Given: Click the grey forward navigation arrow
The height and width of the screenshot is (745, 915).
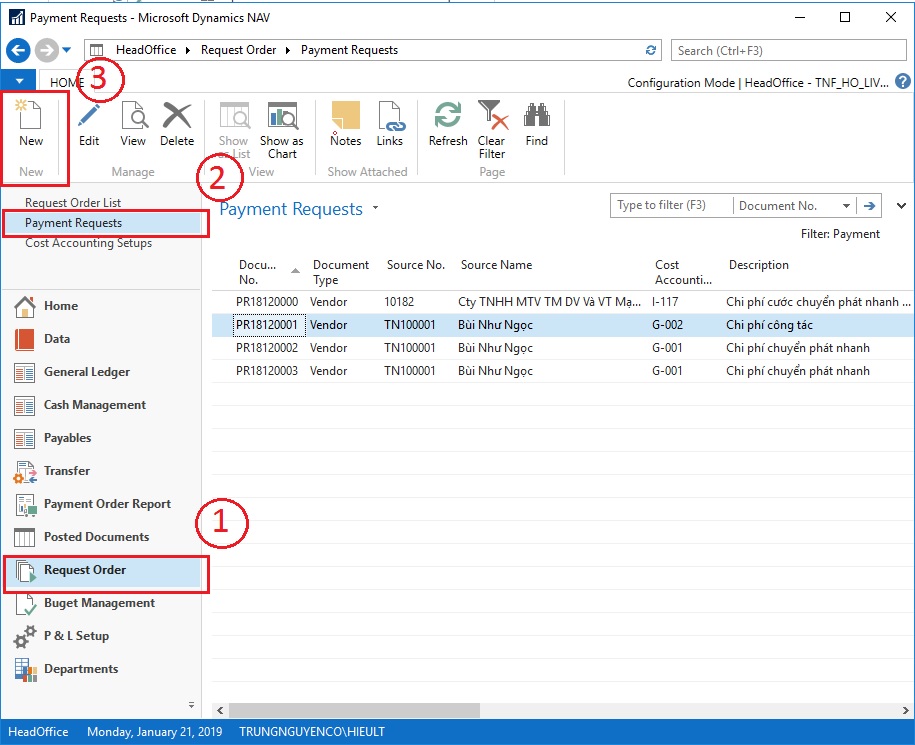Looking at the screenshot, I should 46,50.
